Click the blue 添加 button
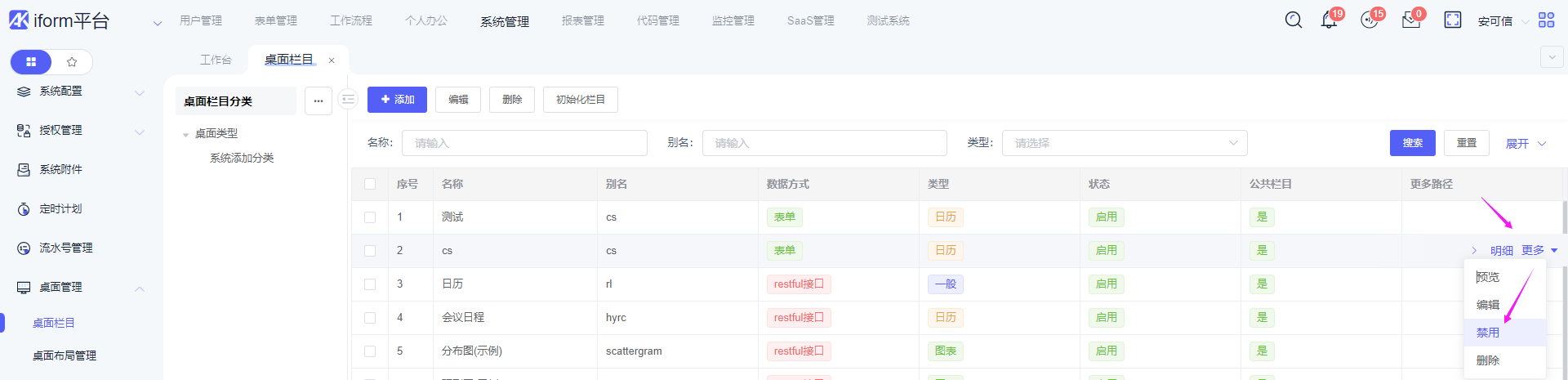This screenshot has width=1568, height=380. (397, 100)
